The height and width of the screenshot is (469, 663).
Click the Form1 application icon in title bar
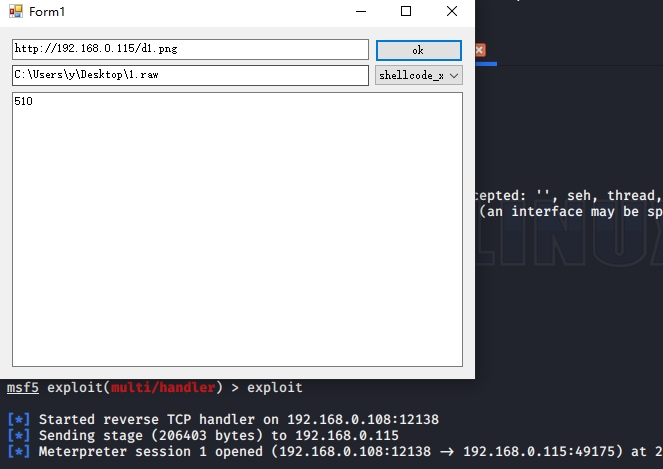tap(16, 11)
